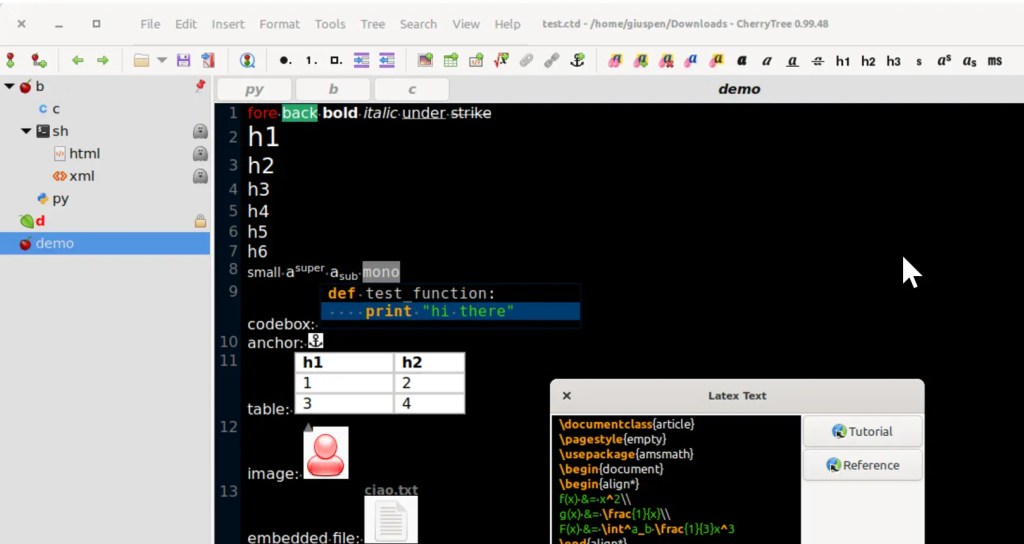Click the Insert Anchor toolbar icon

pos(576,61)
